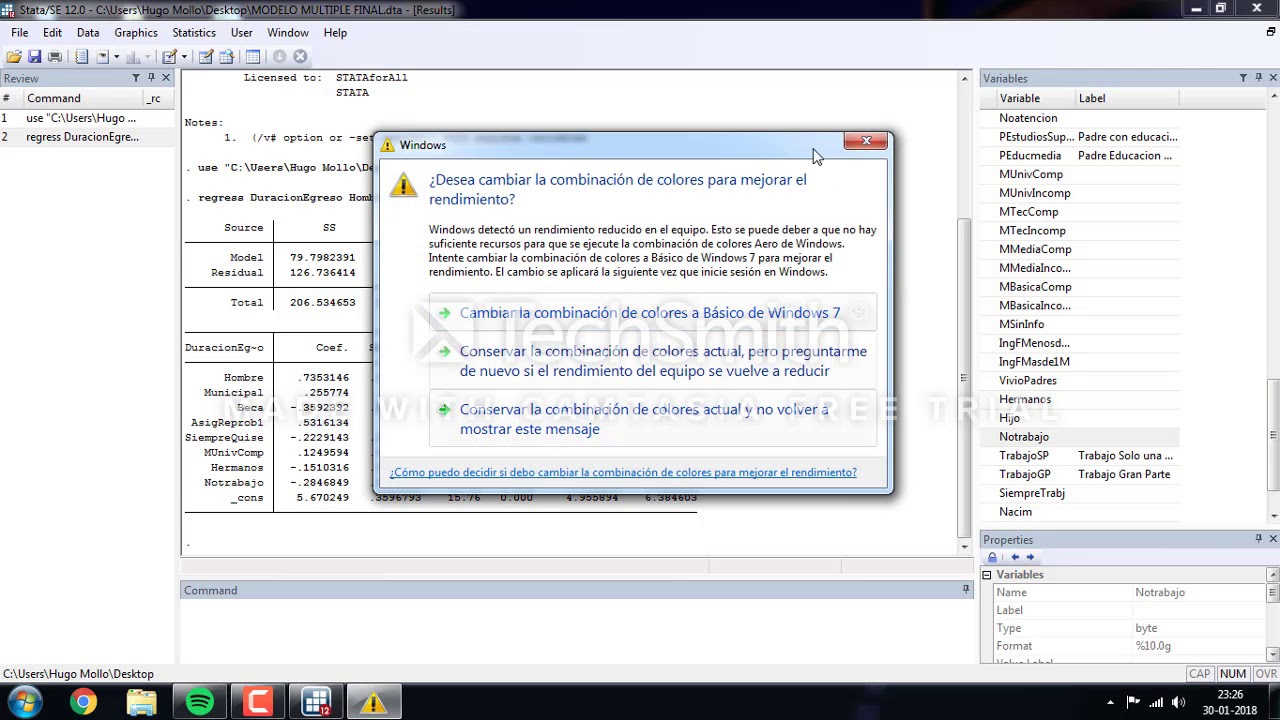Click the Properties previous variable left arrow
The height and width of the screenshot is (720, 1280).
(1014, 557)
